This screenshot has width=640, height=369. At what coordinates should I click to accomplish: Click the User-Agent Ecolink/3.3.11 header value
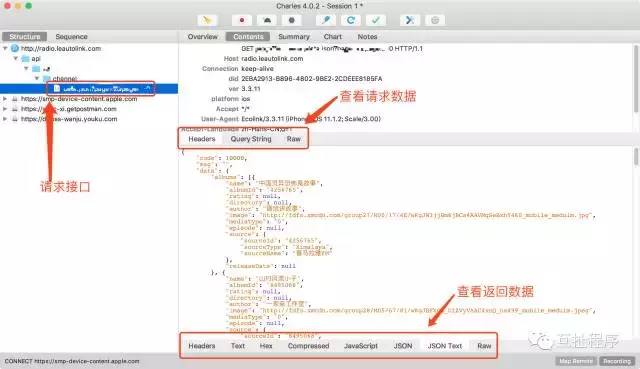click(311, 119)
